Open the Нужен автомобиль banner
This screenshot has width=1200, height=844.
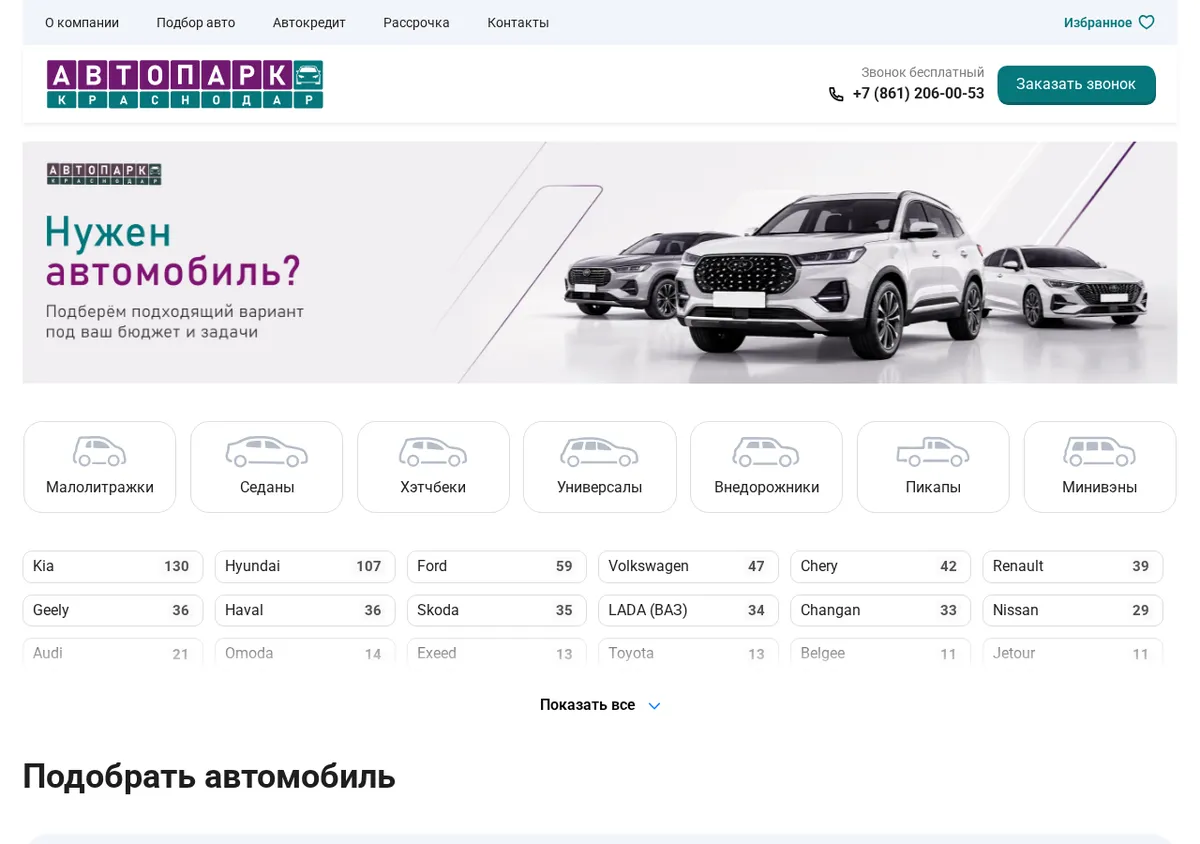tap(600, 262)
